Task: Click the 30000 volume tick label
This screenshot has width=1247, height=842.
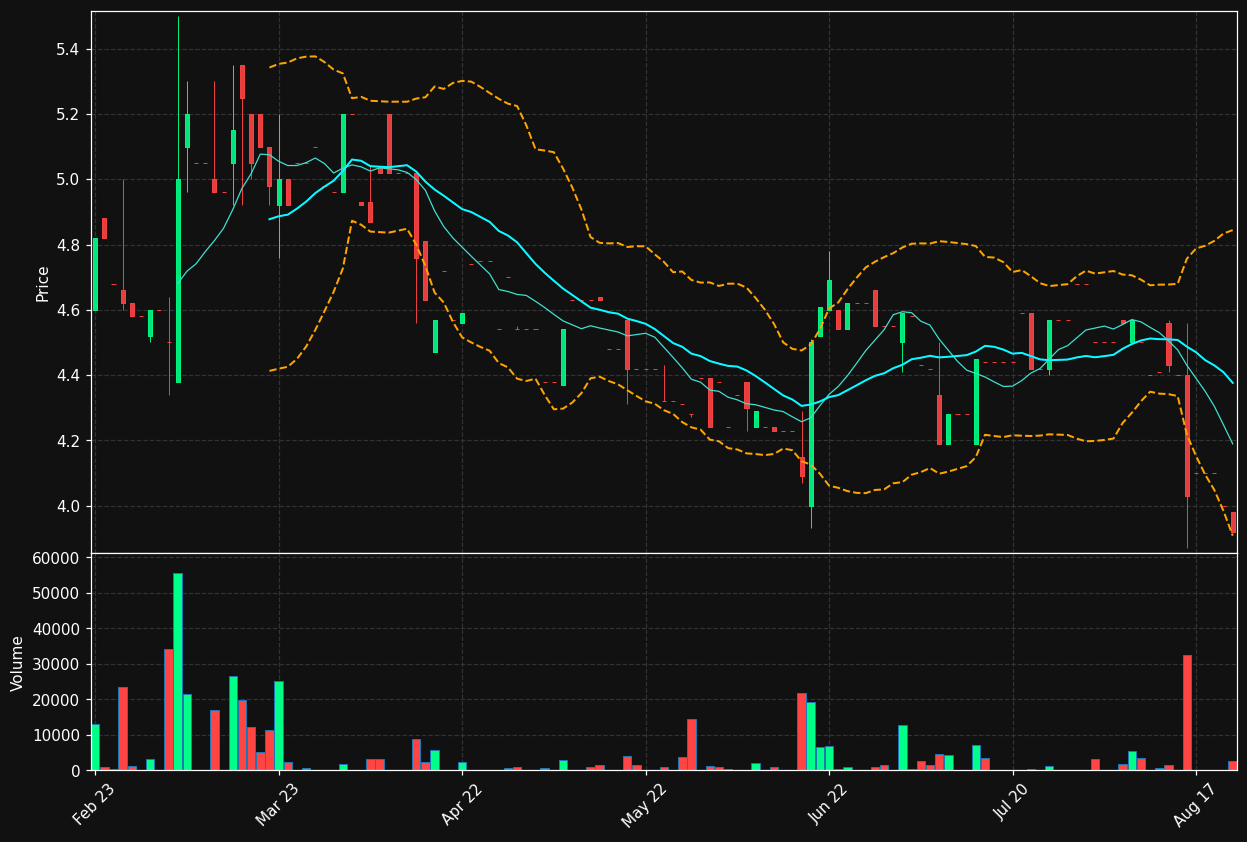Action: pyautogui.click(x=58, y=665)
